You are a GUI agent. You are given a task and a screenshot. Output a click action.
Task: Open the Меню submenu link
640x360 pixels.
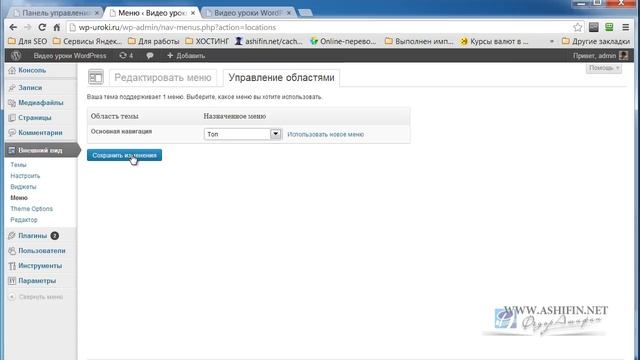pyautogui.click(x=19, y=198)
